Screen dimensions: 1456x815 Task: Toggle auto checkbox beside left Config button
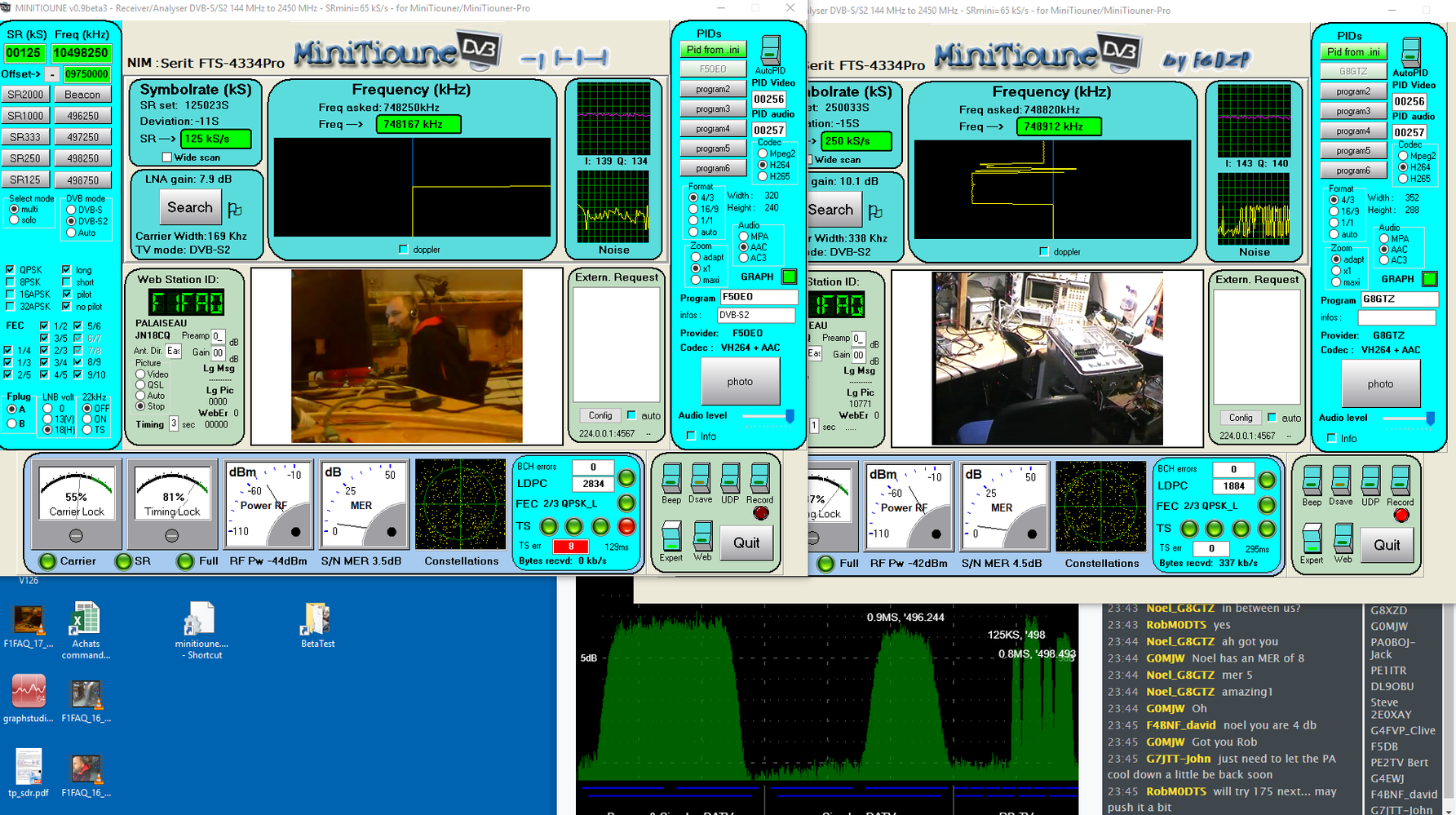(631, 415)
